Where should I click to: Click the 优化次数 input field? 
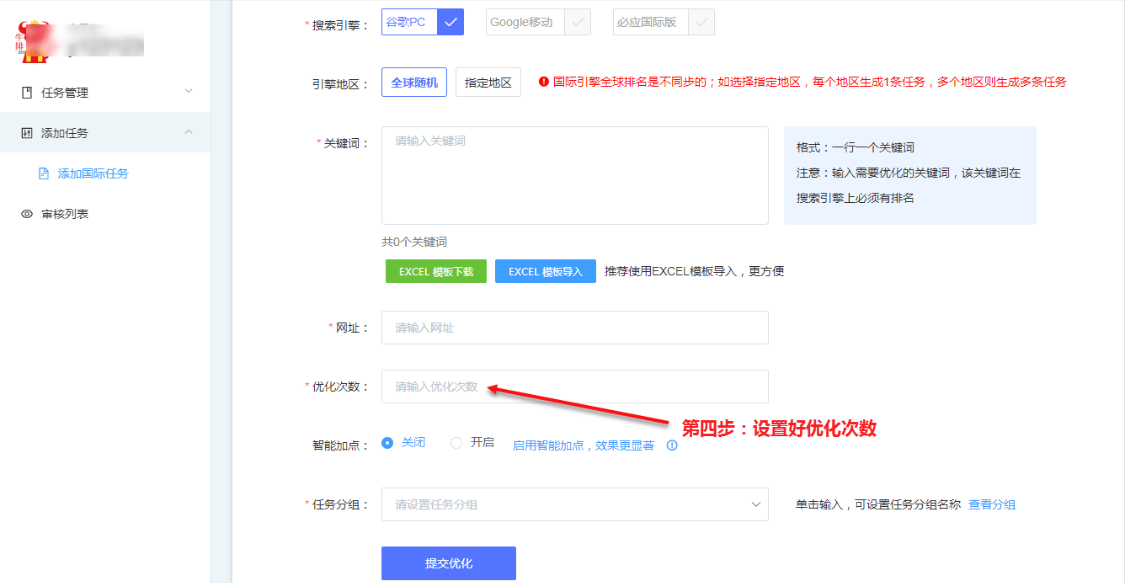click(x=574, y=387)
